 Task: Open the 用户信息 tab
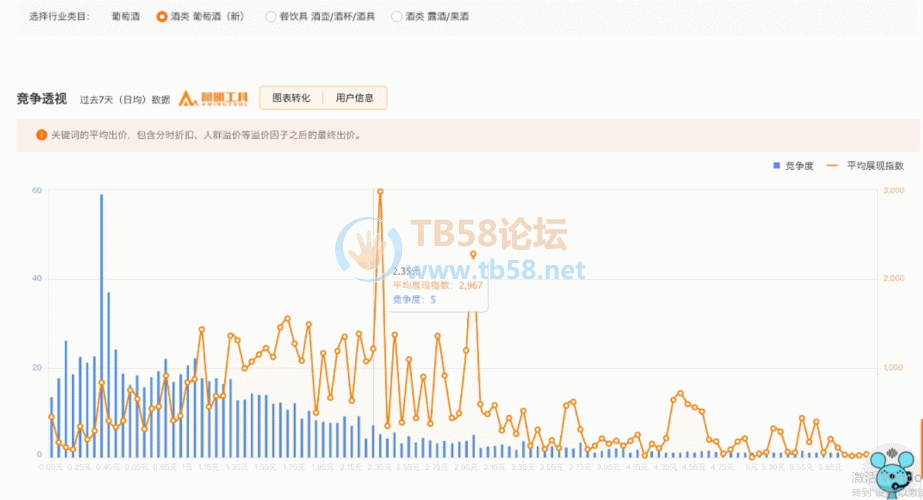pyautogui.click(x=355, y=98)
